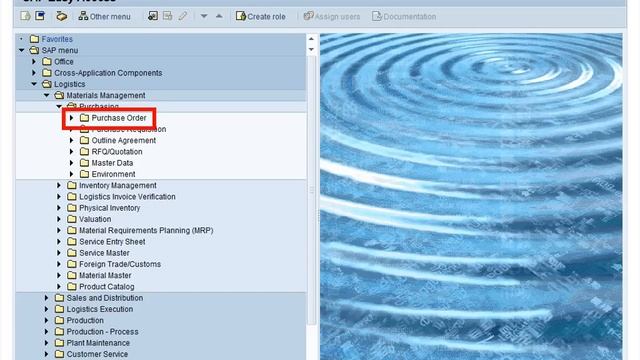The image size is (640, 360).
Task: Click the Cross-Application Components folder icon
Action: click(x=47, y=73)
